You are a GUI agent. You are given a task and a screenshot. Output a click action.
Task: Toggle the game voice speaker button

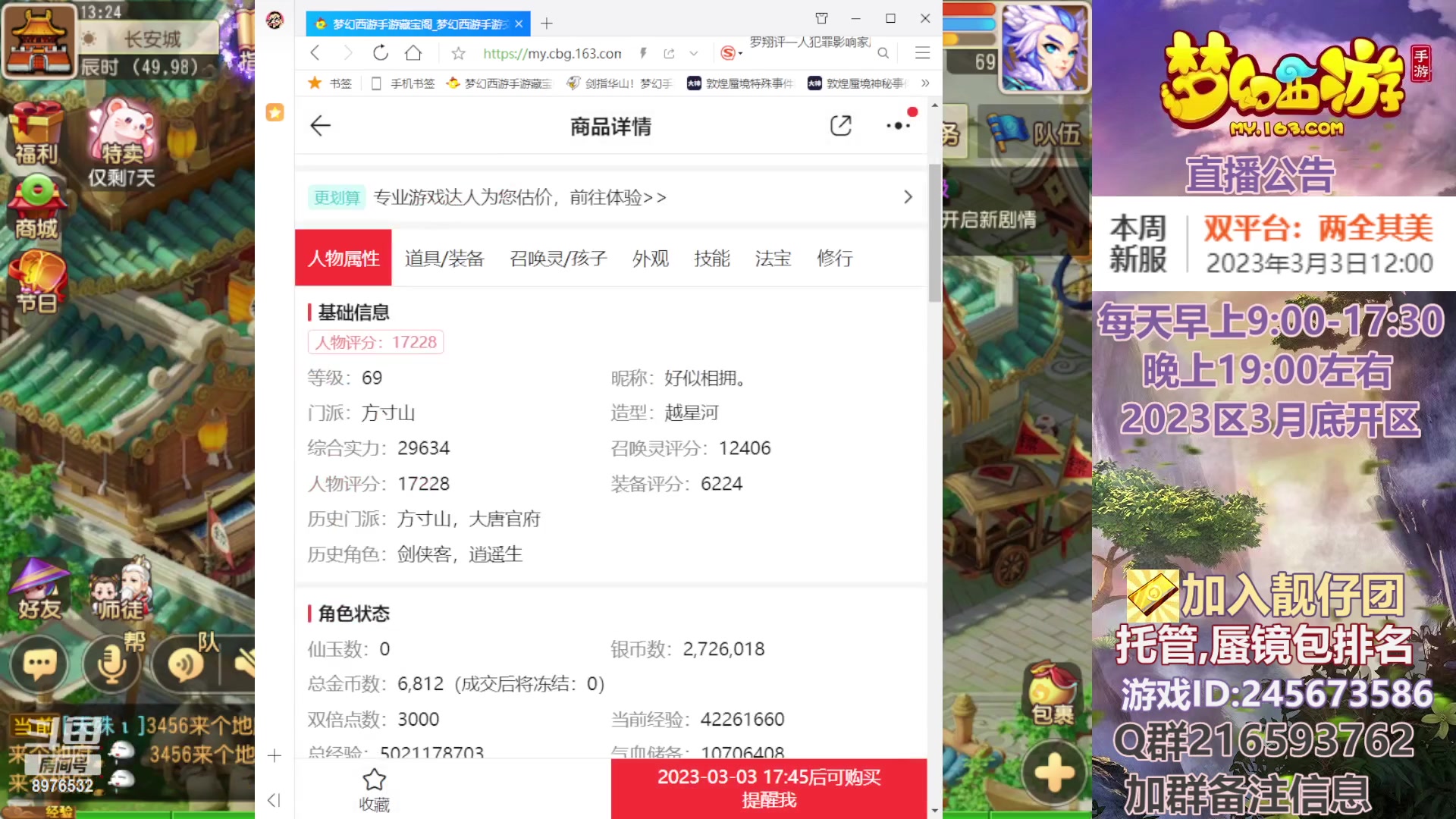[x=185, y=664]
